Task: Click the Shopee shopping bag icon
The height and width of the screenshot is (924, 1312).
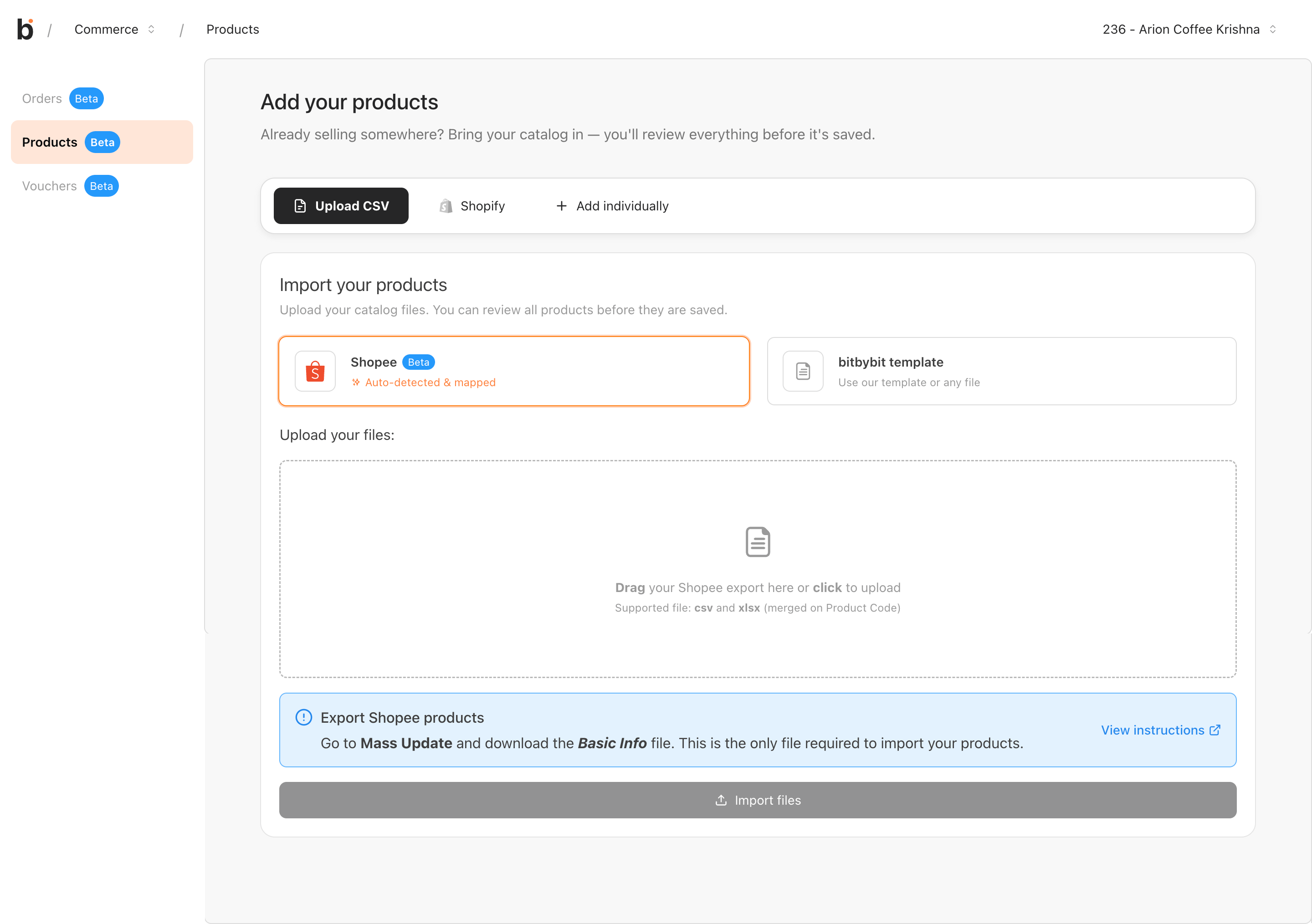Action: point(315,371)
